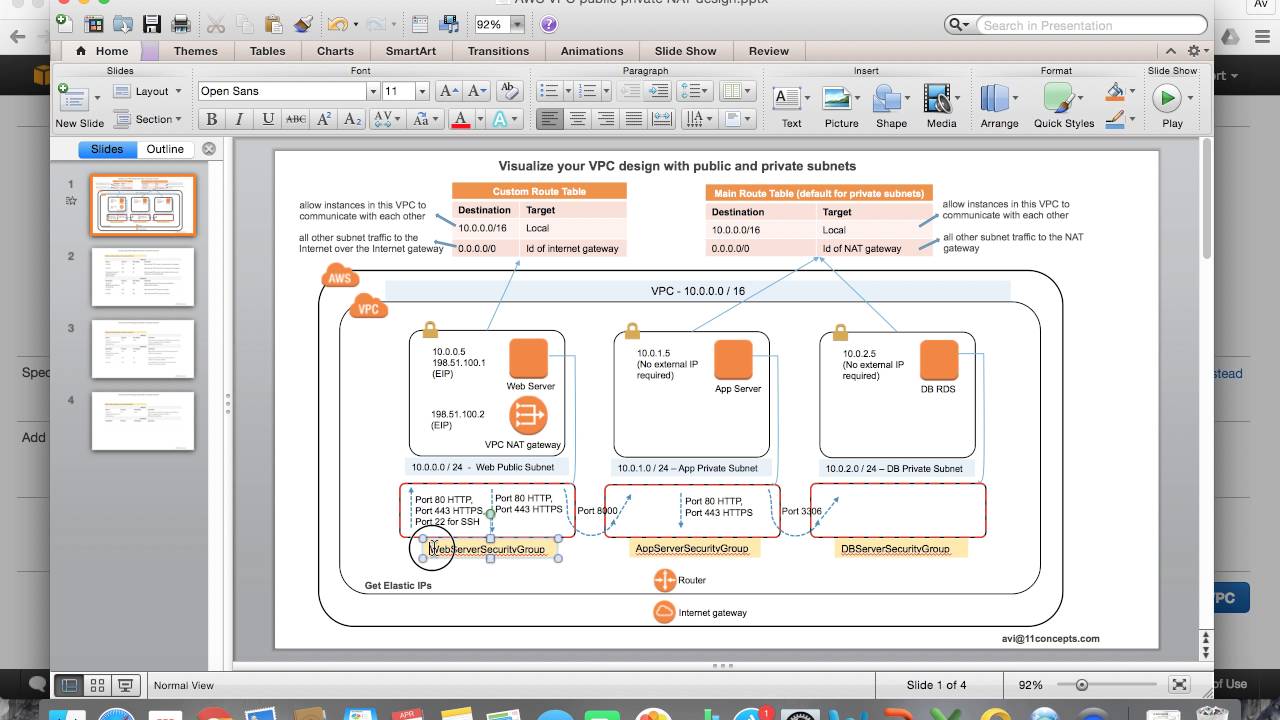1280x720 pixels.
Task: Collapse the ribbon with chevron
Action: [x=1170, y=51]
